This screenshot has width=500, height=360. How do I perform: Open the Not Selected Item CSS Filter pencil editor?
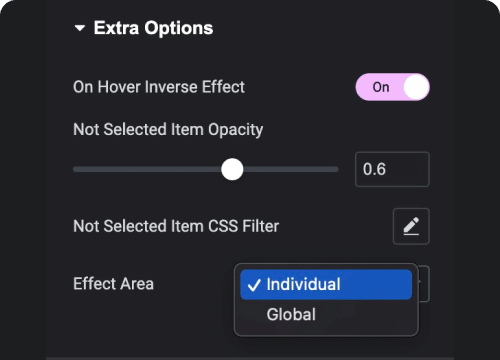[x=411, y=227]
